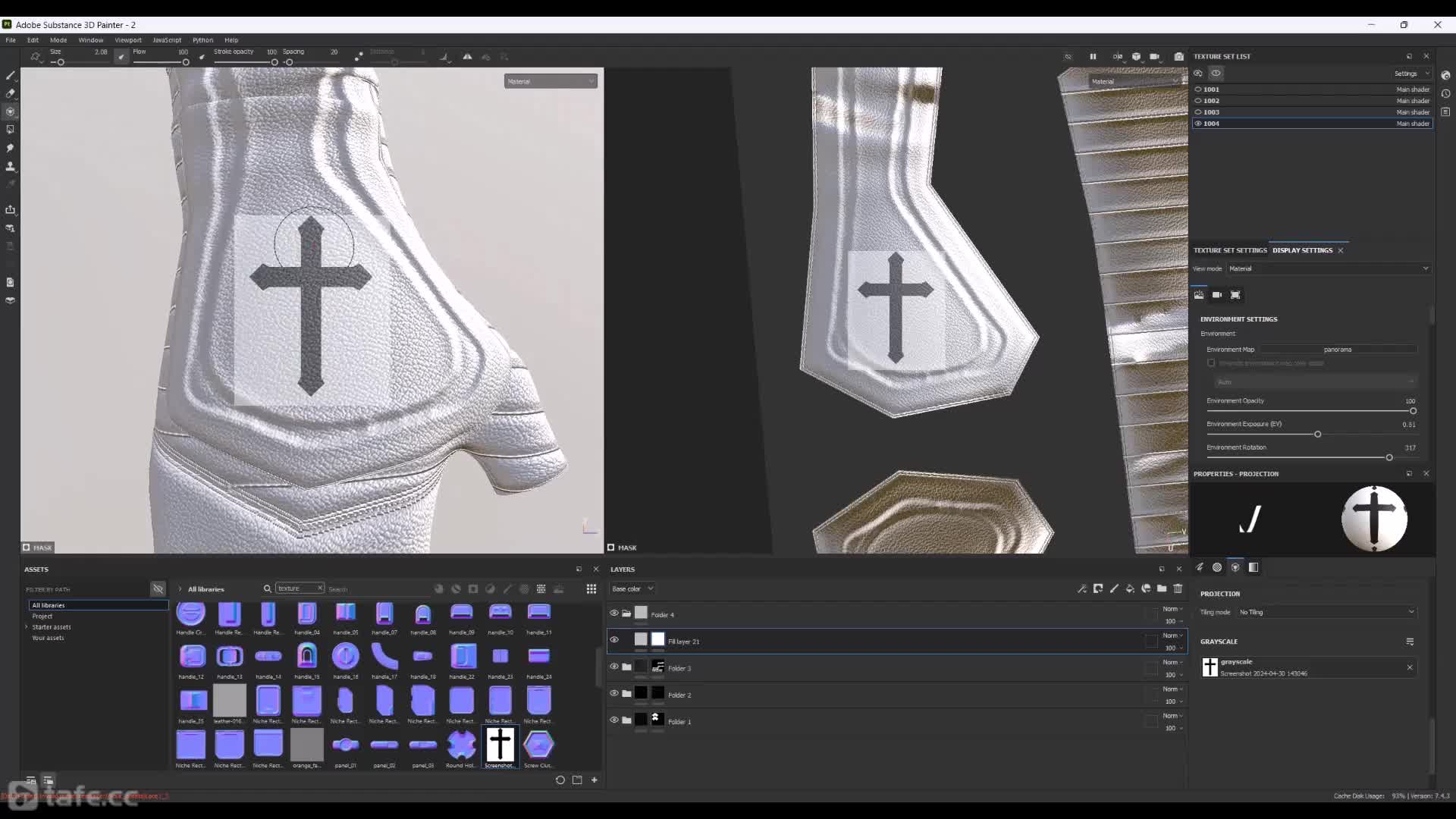Click the add effect wand icon in Layers

pos(1082,588)
